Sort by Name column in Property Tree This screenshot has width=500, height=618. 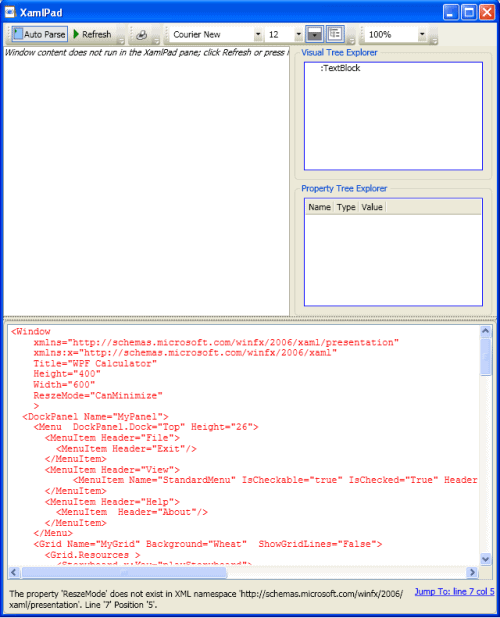point(319,207)
